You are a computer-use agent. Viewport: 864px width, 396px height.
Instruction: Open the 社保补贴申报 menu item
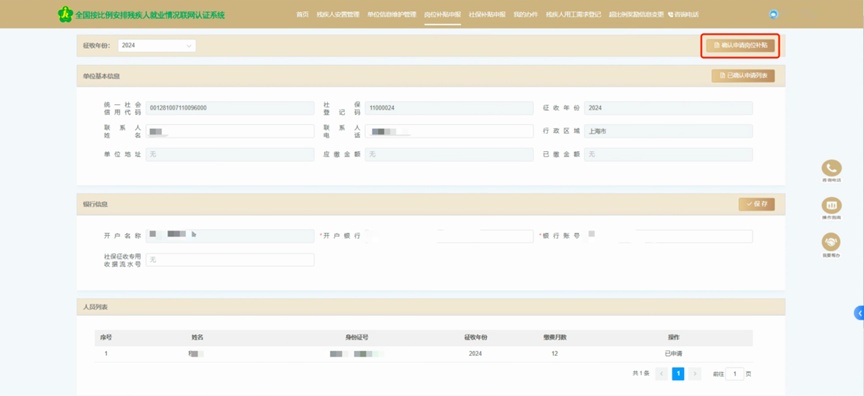tap(487, 14)
